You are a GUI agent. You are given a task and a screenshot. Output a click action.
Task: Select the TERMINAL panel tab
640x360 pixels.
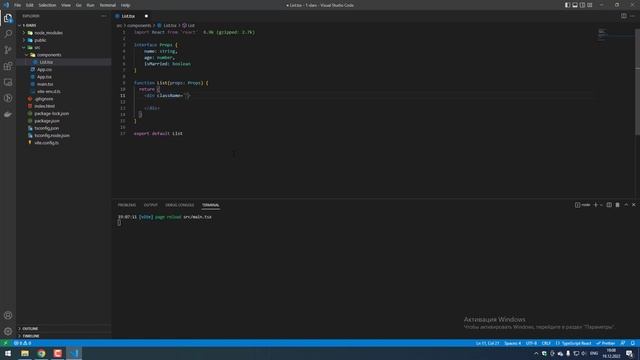(211, 205)
